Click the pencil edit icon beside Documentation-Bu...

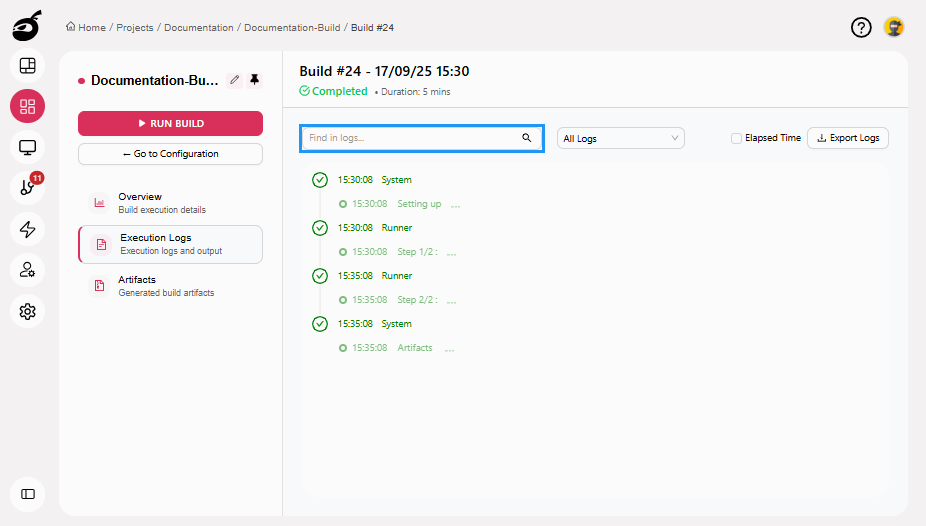coord(234,80)
